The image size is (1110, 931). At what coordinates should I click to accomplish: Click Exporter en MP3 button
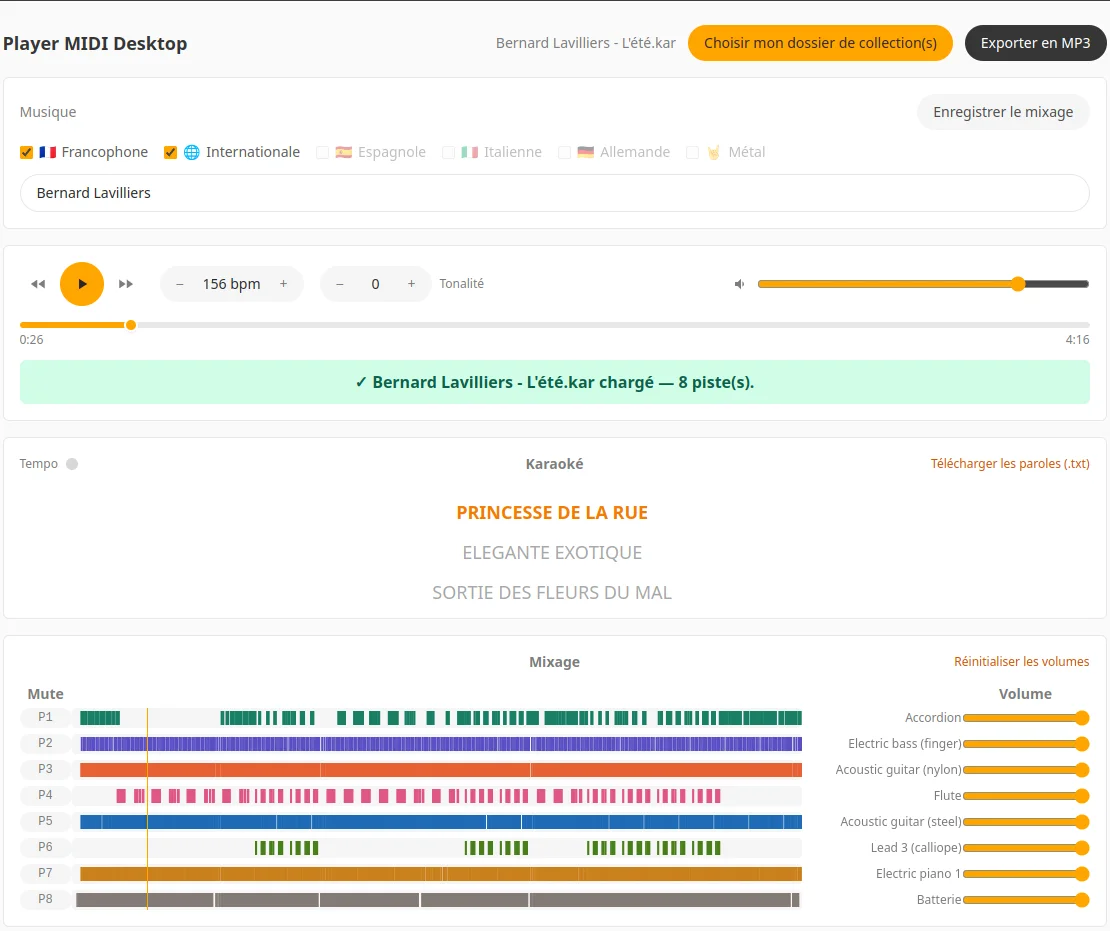pos(1035,43)
